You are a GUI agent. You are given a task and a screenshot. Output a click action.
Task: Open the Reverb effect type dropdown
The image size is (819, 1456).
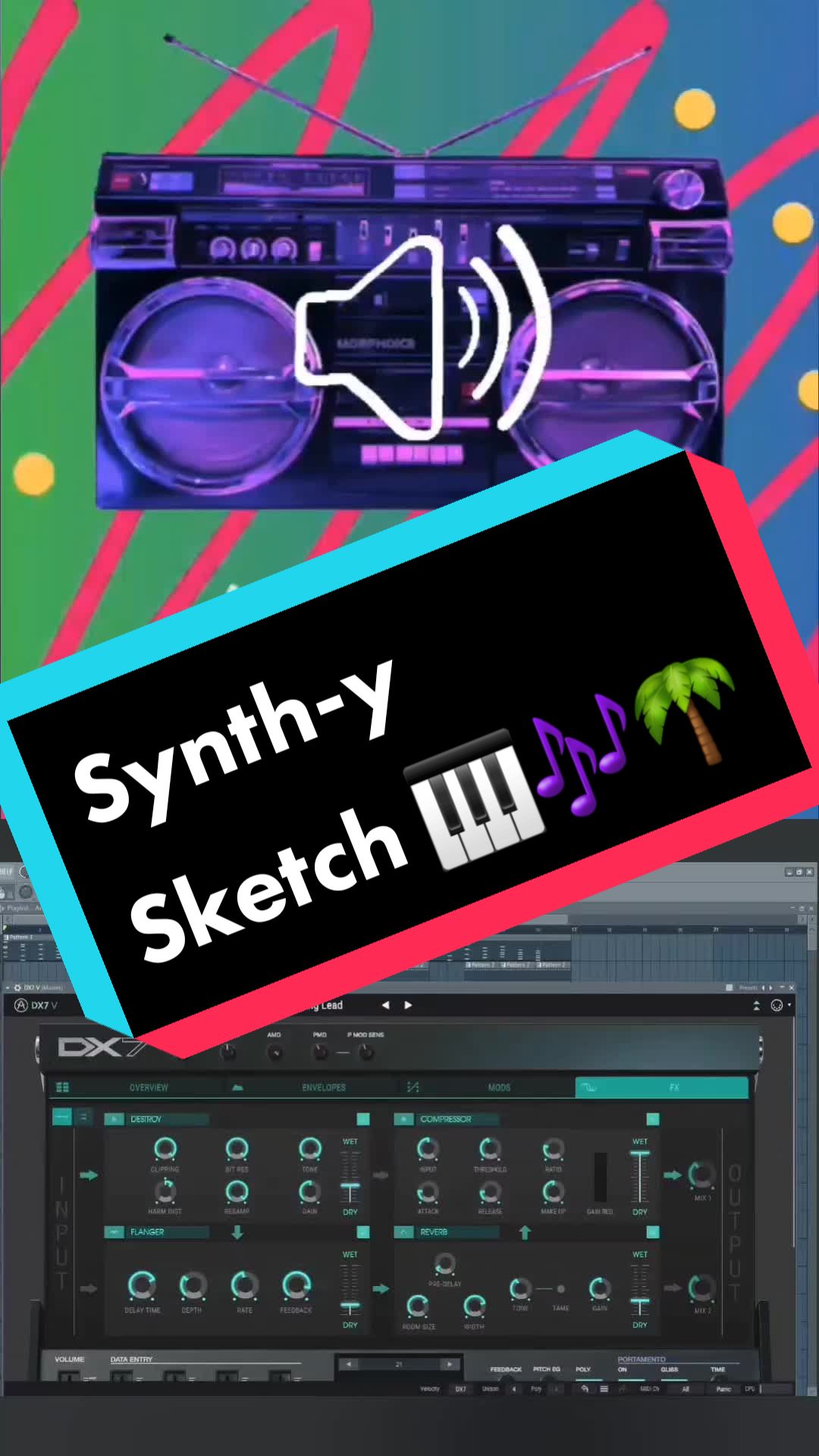coord(457,1232)
